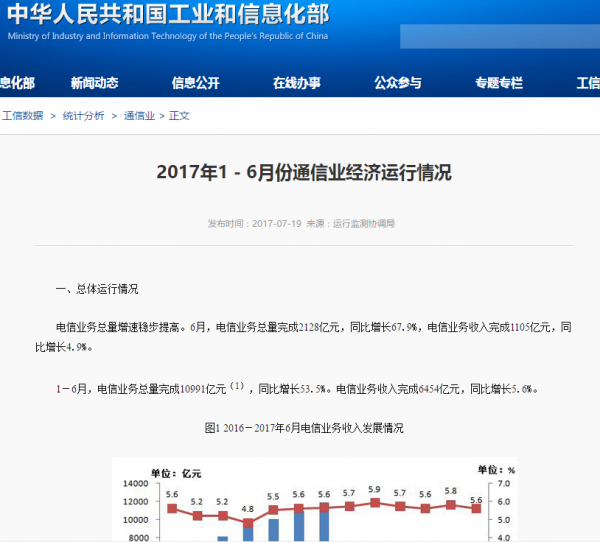
Task: Click the source 运行监测协调局 text
Action: pyautogui.click(x=364, y=224)
